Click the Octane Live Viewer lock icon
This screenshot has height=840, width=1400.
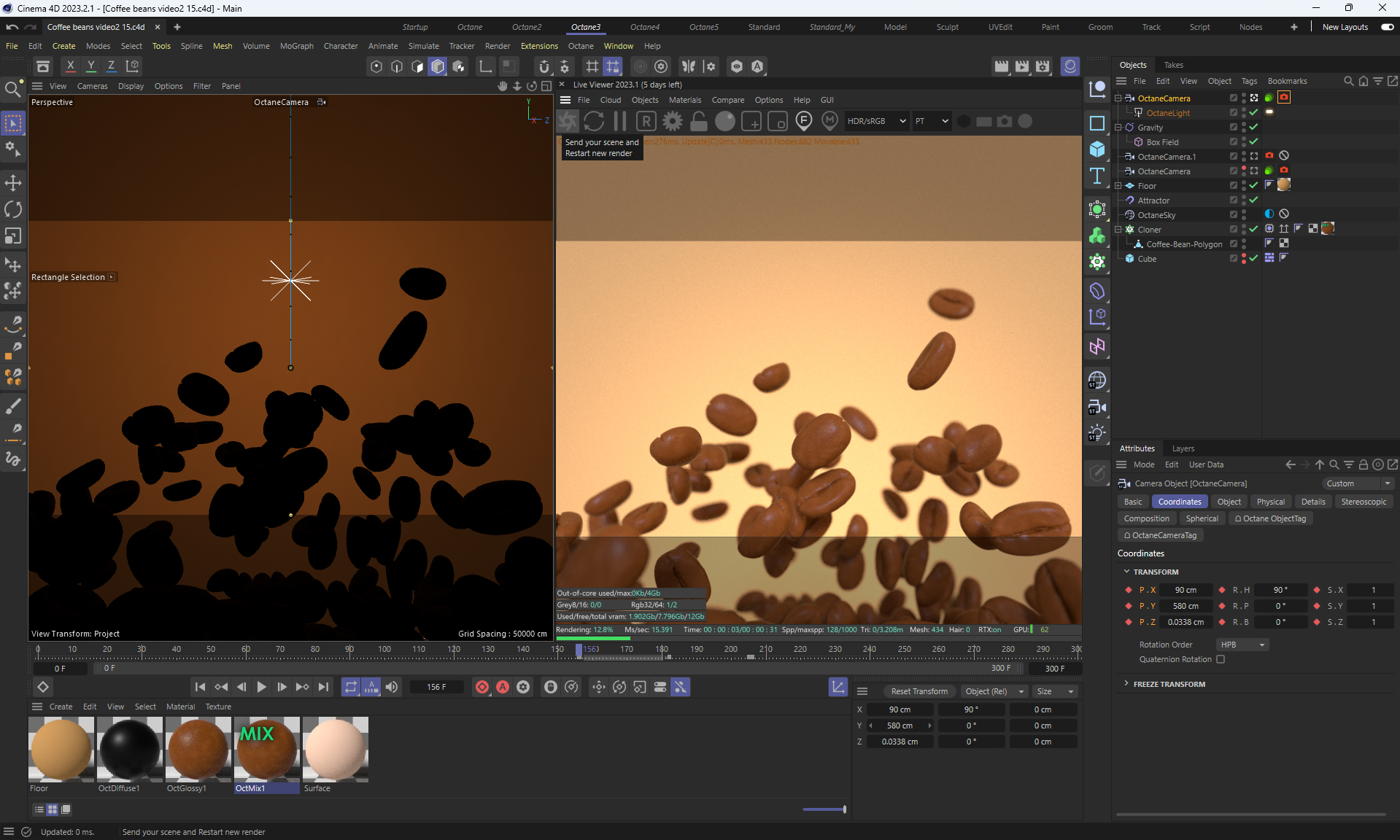[698, 122]
